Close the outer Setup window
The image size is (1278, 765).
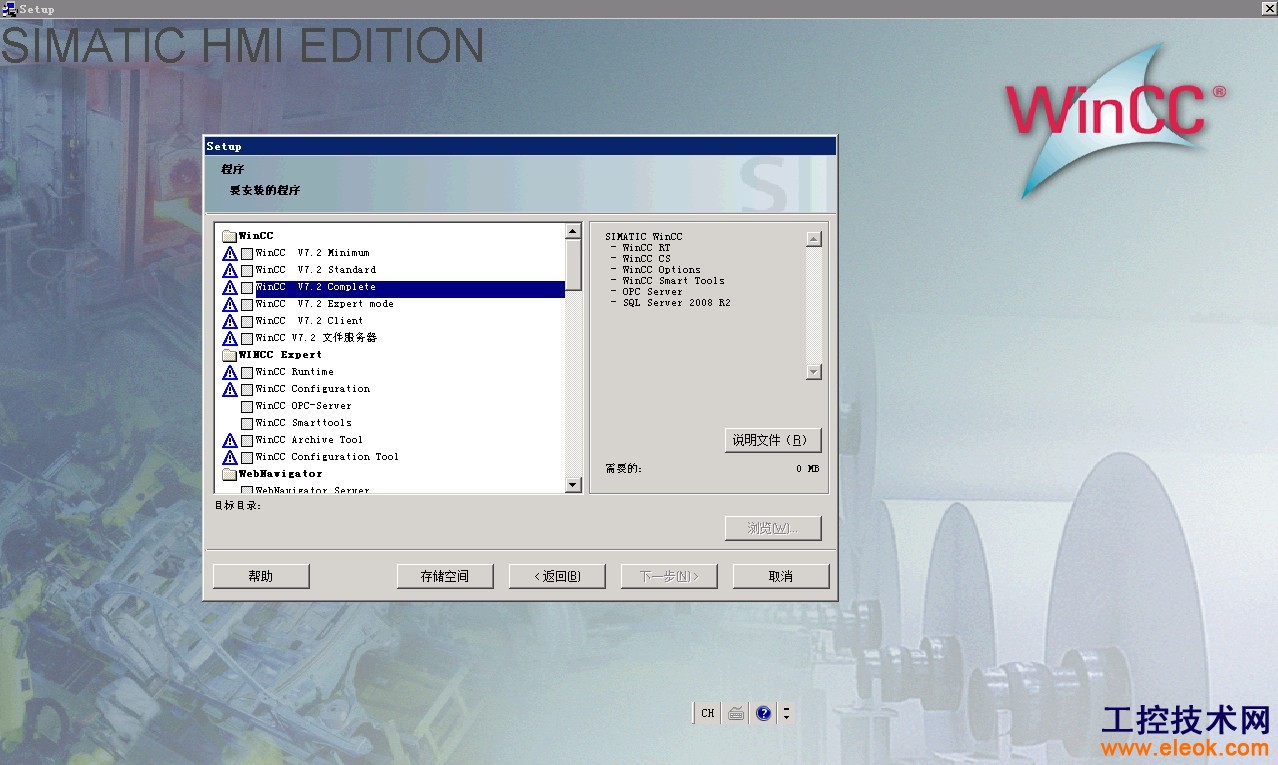tap(1268, 9)
